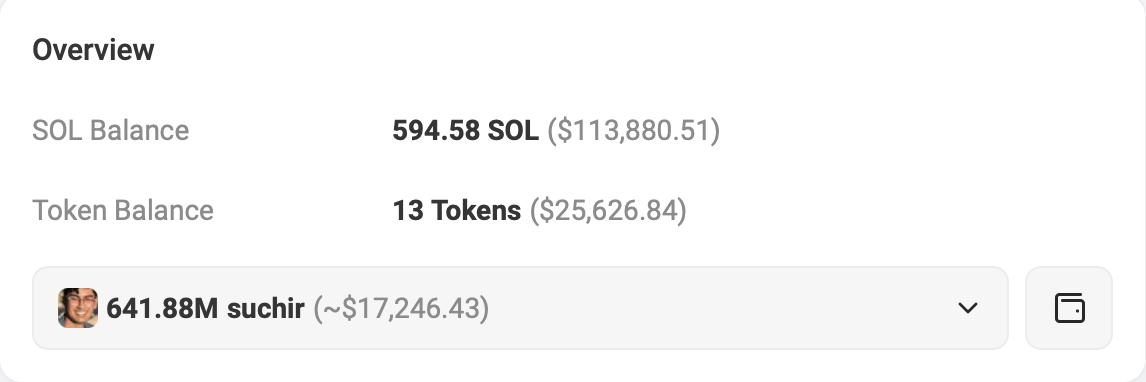Click the Token Balance label

tap(123, 210)
